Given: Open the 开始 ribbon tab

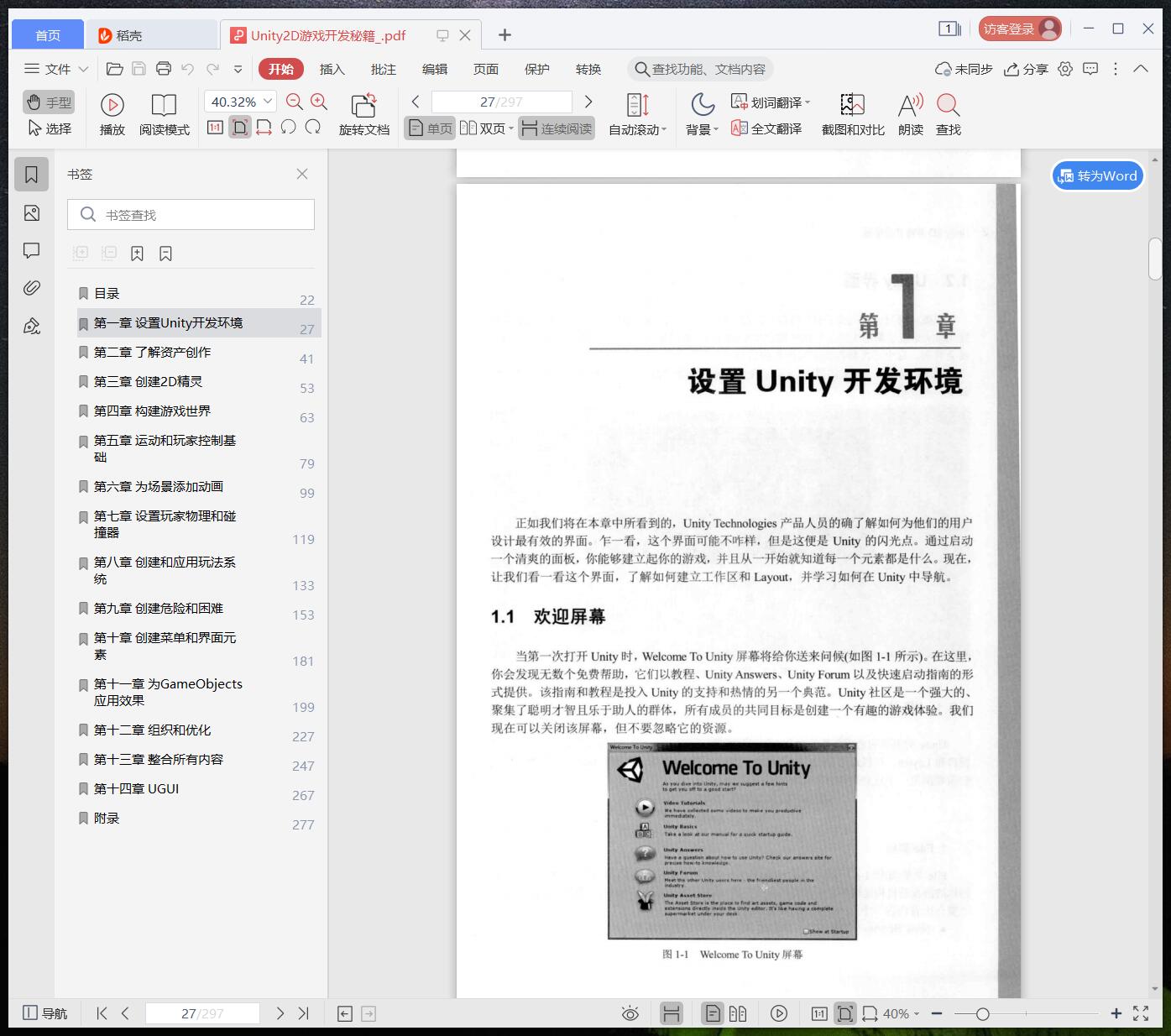Looking at the screenshot, I should click(280, 69).
